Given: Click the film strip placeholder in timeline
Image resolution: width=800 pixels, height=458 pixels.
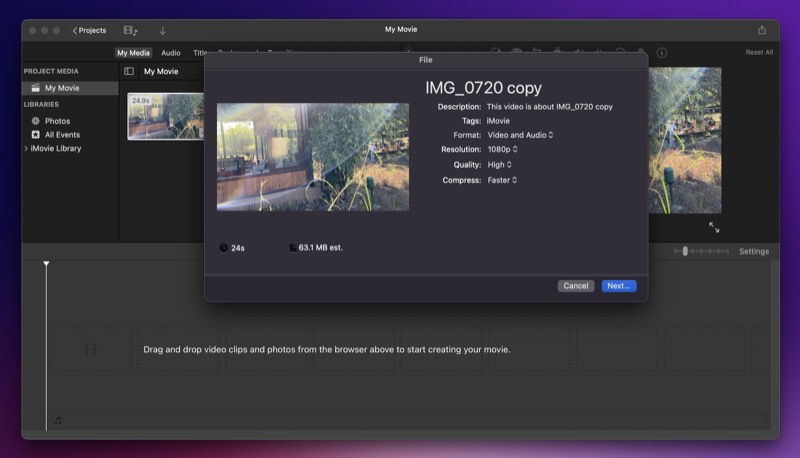Looking at the screenshot, I should tap(91, 350).
